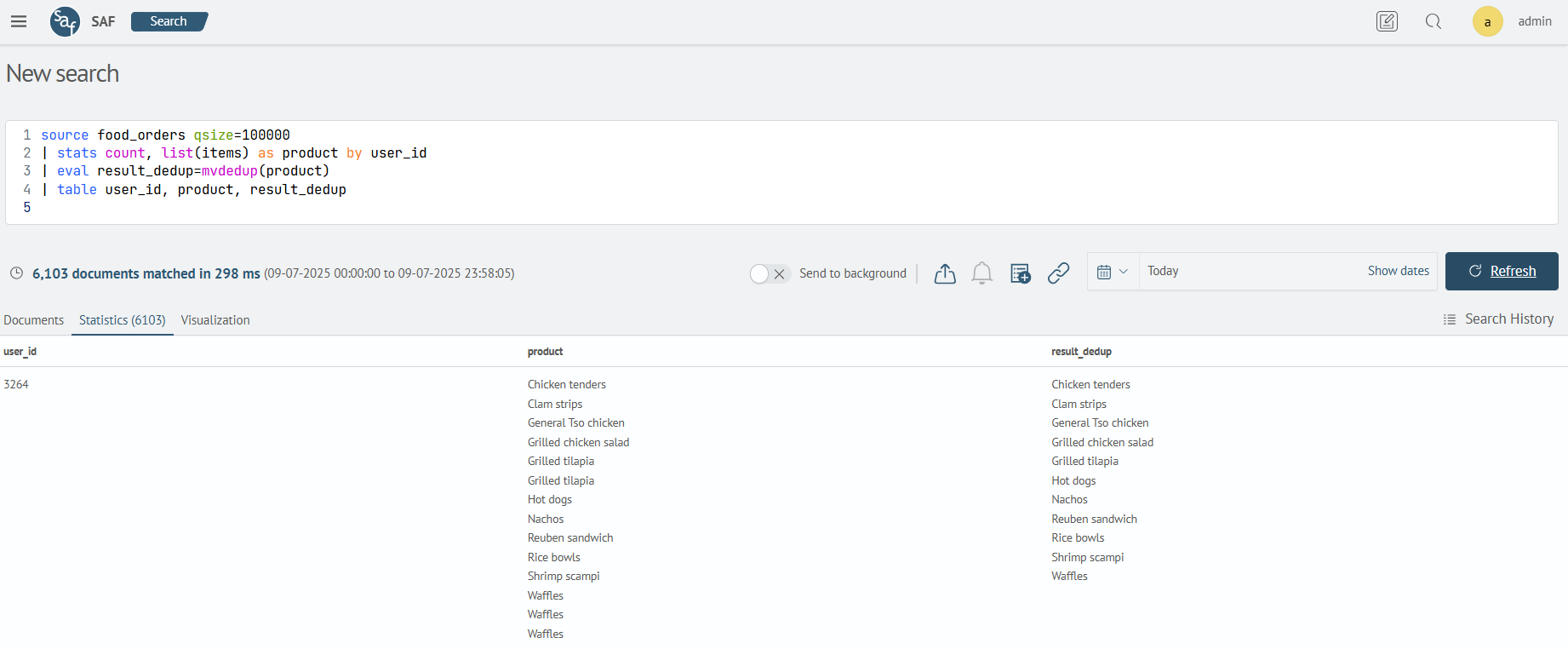Expand the calendar time range dropdown
1568x649 pixels.
coord(1113,272)
